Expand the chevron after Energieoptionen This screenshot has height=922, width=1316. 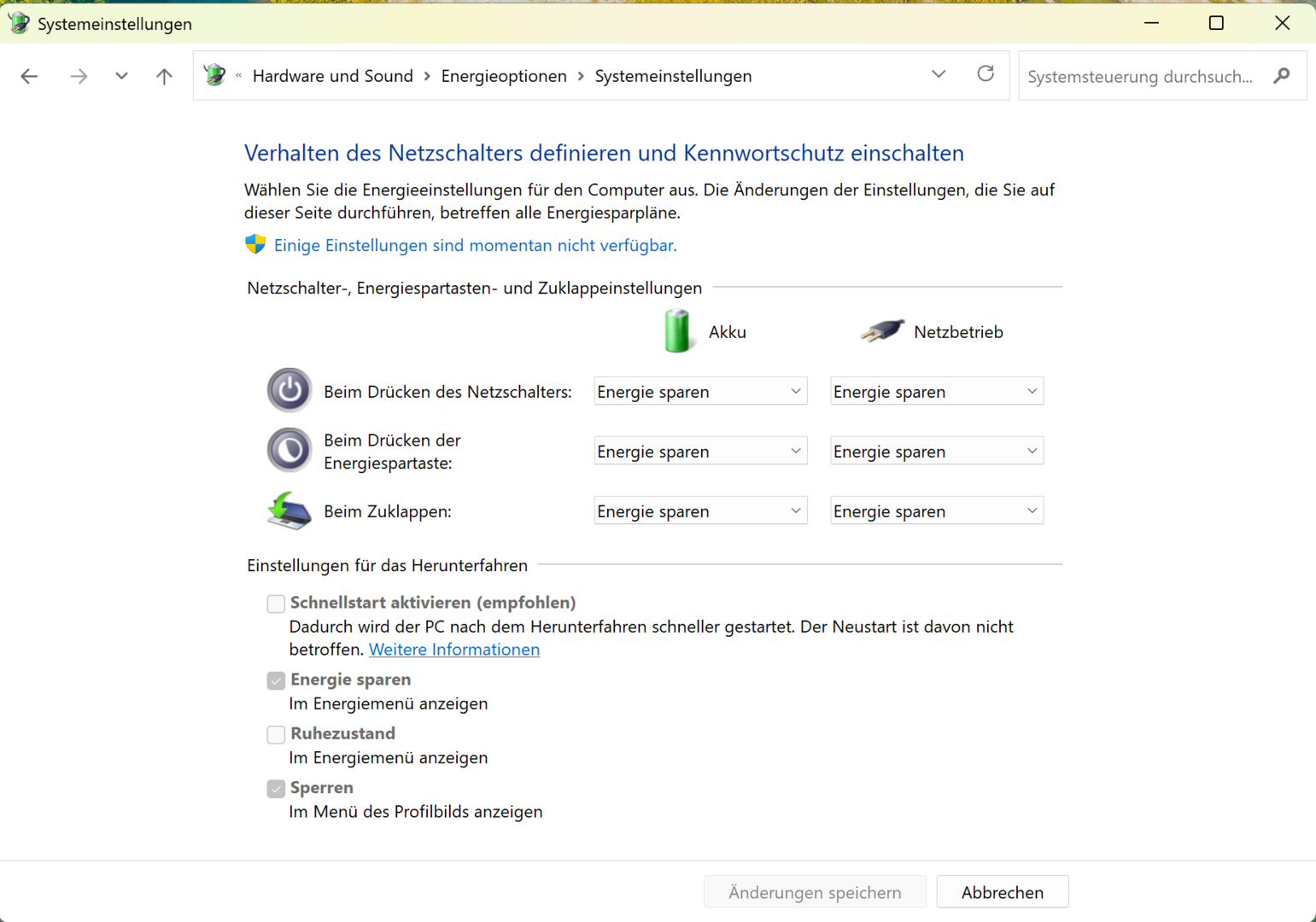point(581,76)
